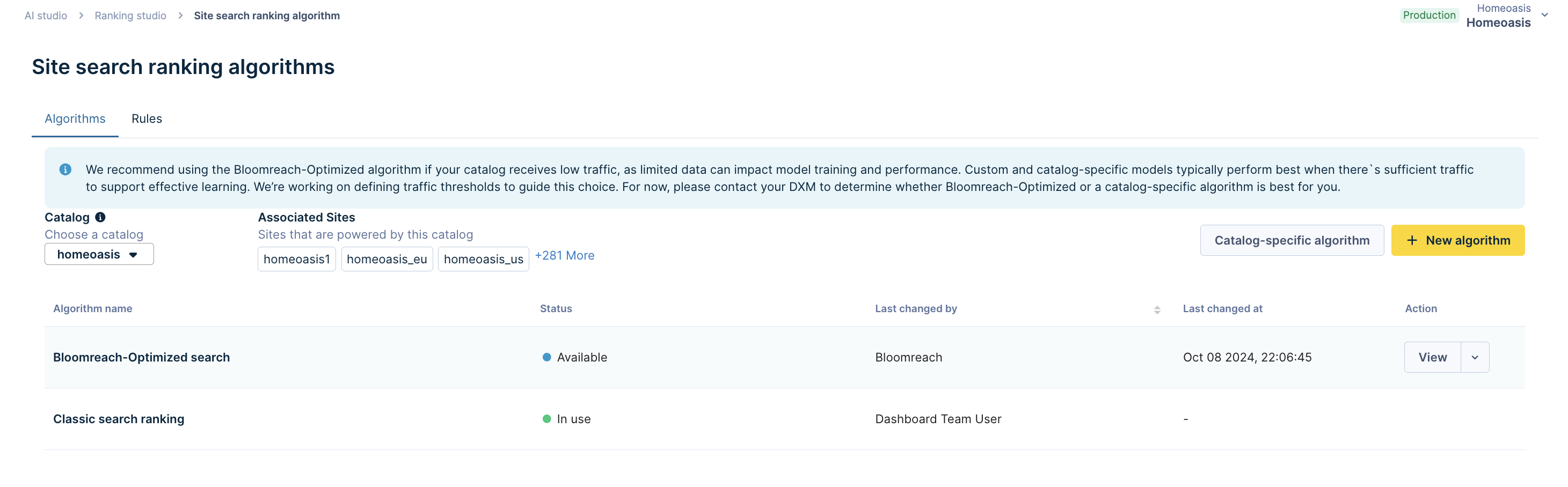Click the green In use status dot
This screenshot has height=487, width=1568.
[x=546, y=419]
